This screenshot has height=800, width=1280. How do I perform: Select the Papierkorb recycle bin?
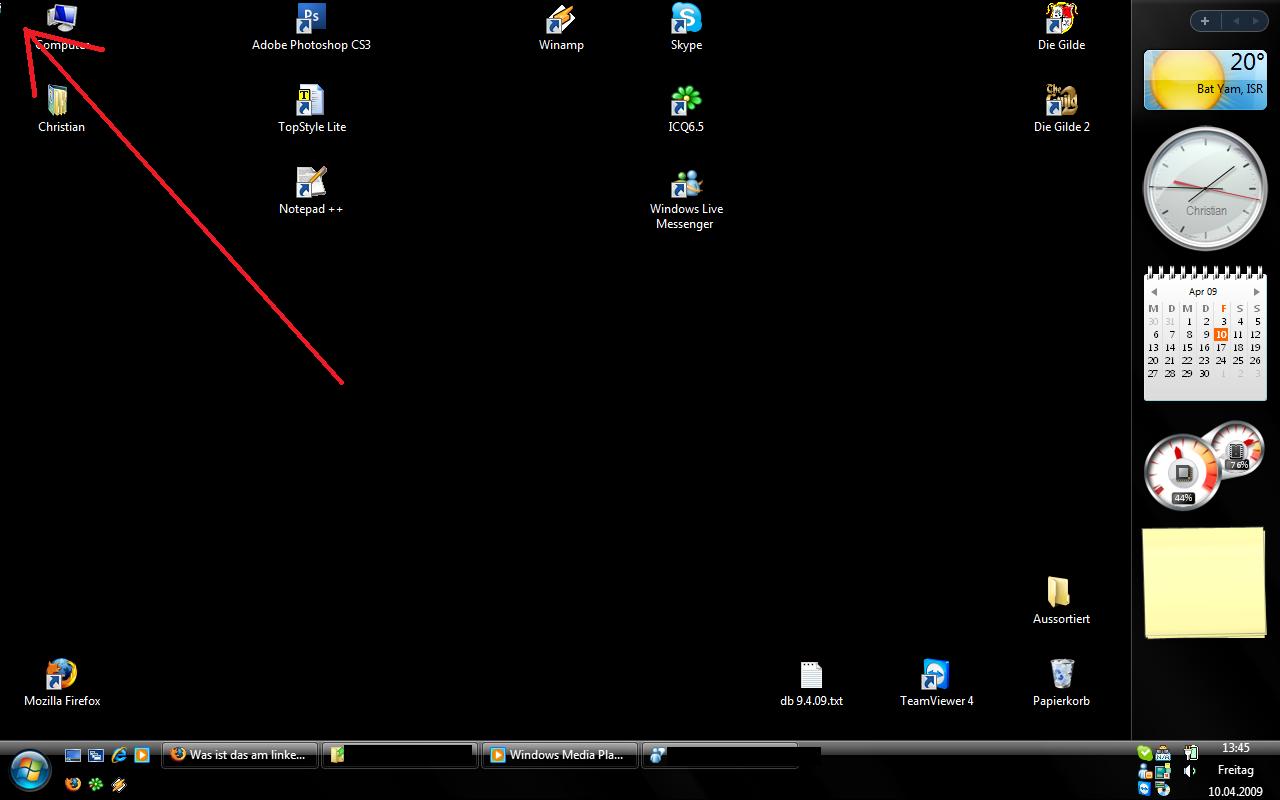1061,683
